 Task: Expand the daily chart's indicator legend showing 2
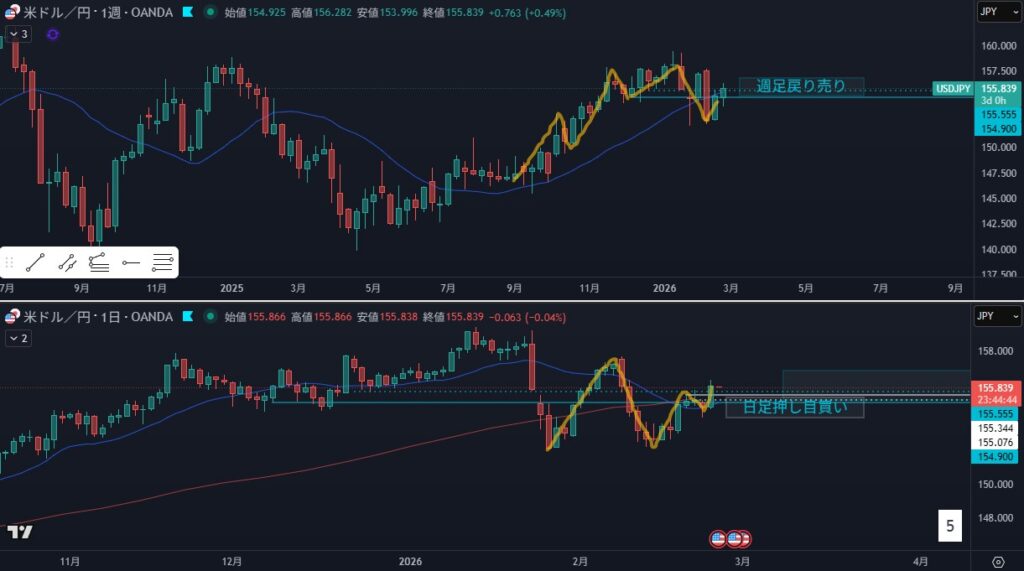(x=19, y=339)
